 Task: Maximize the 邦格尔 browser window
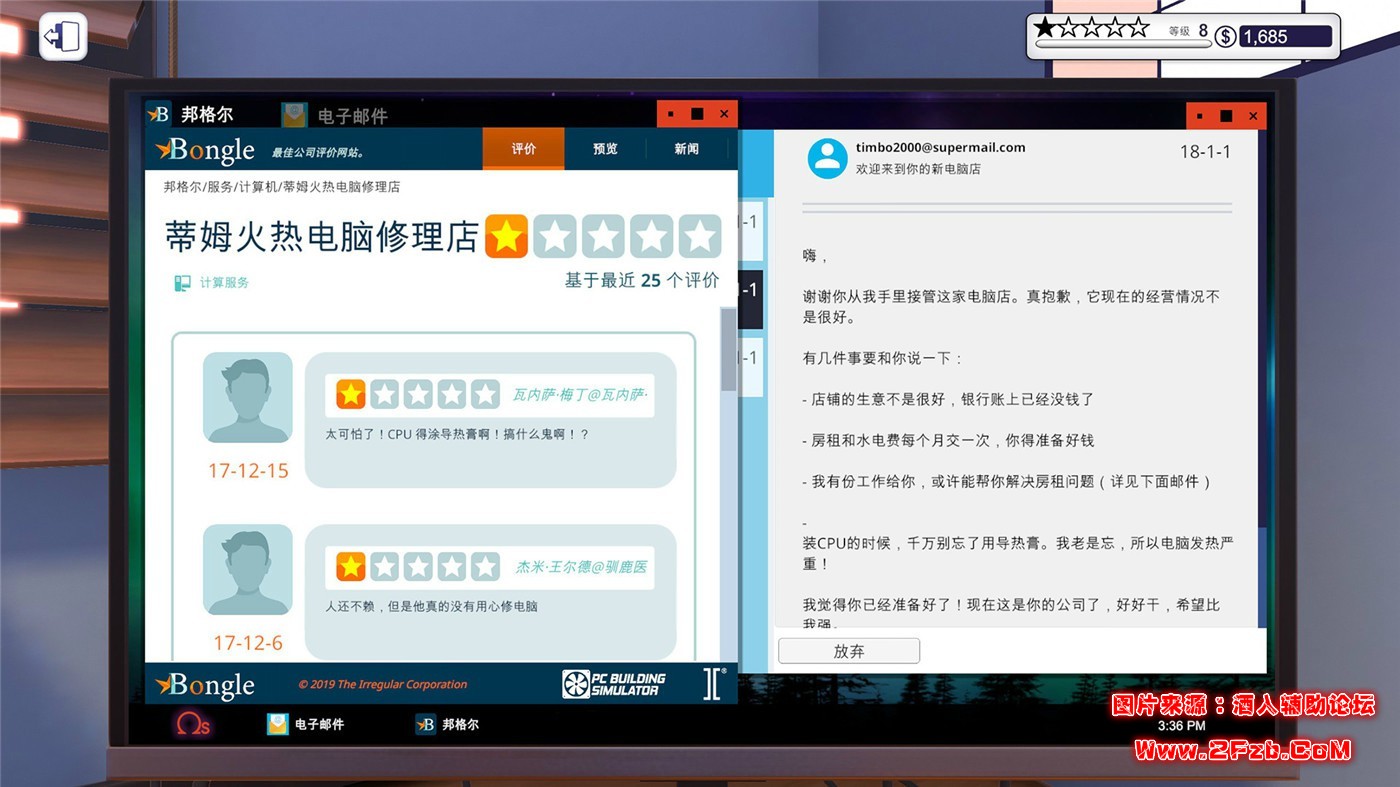coord(697,114)
